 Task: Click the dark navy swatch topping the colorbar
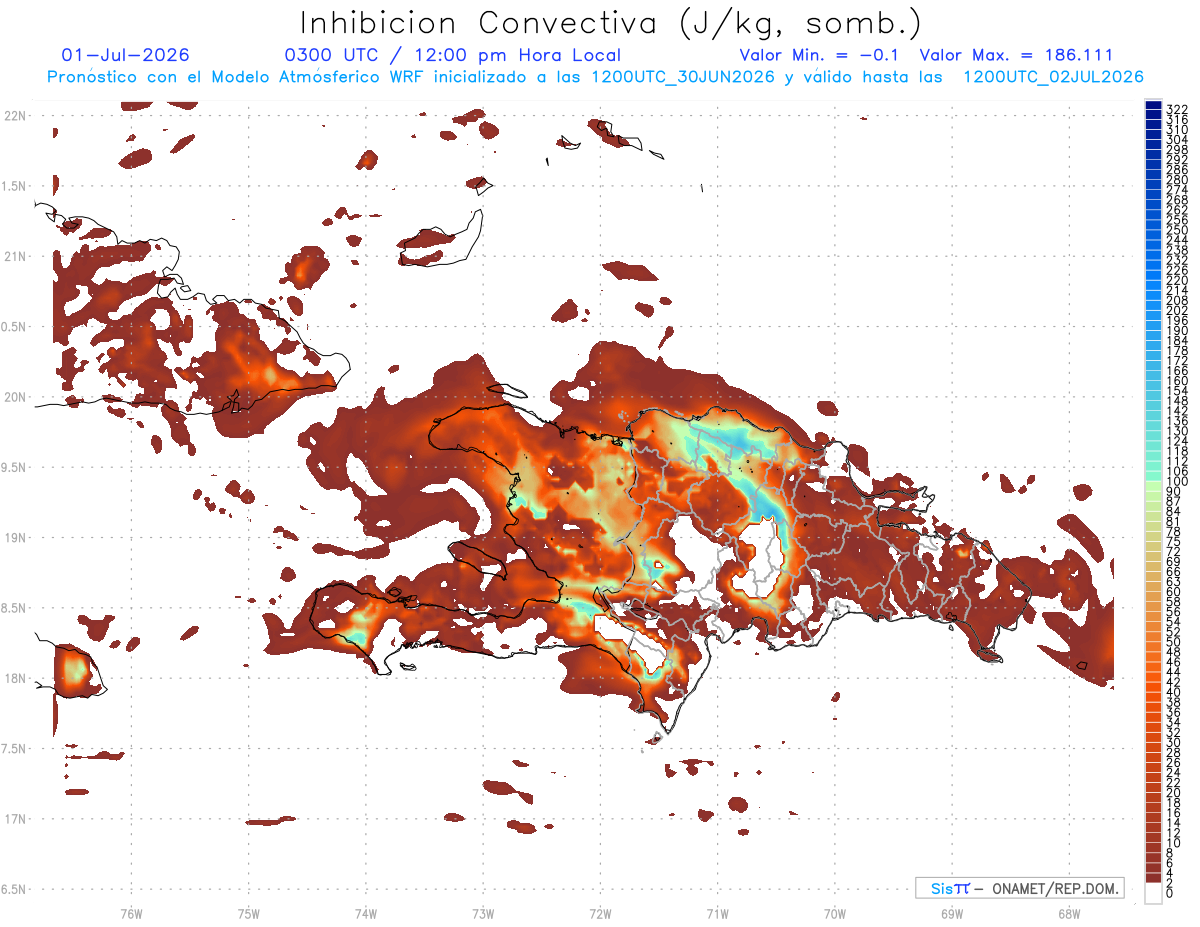[x=1153, y=105]
